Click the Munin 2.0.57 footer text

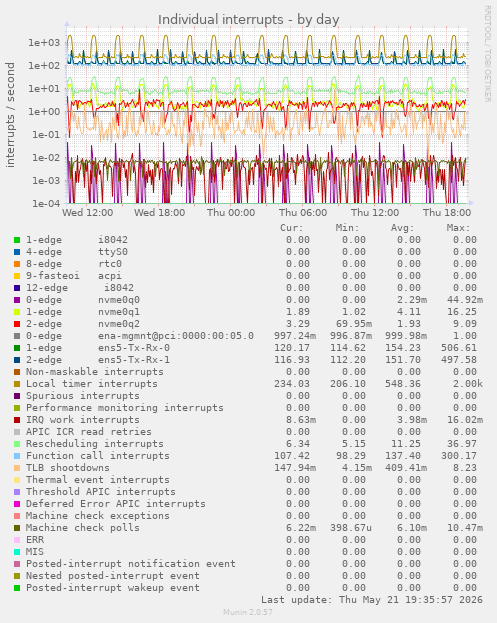(x=248, y=612)
